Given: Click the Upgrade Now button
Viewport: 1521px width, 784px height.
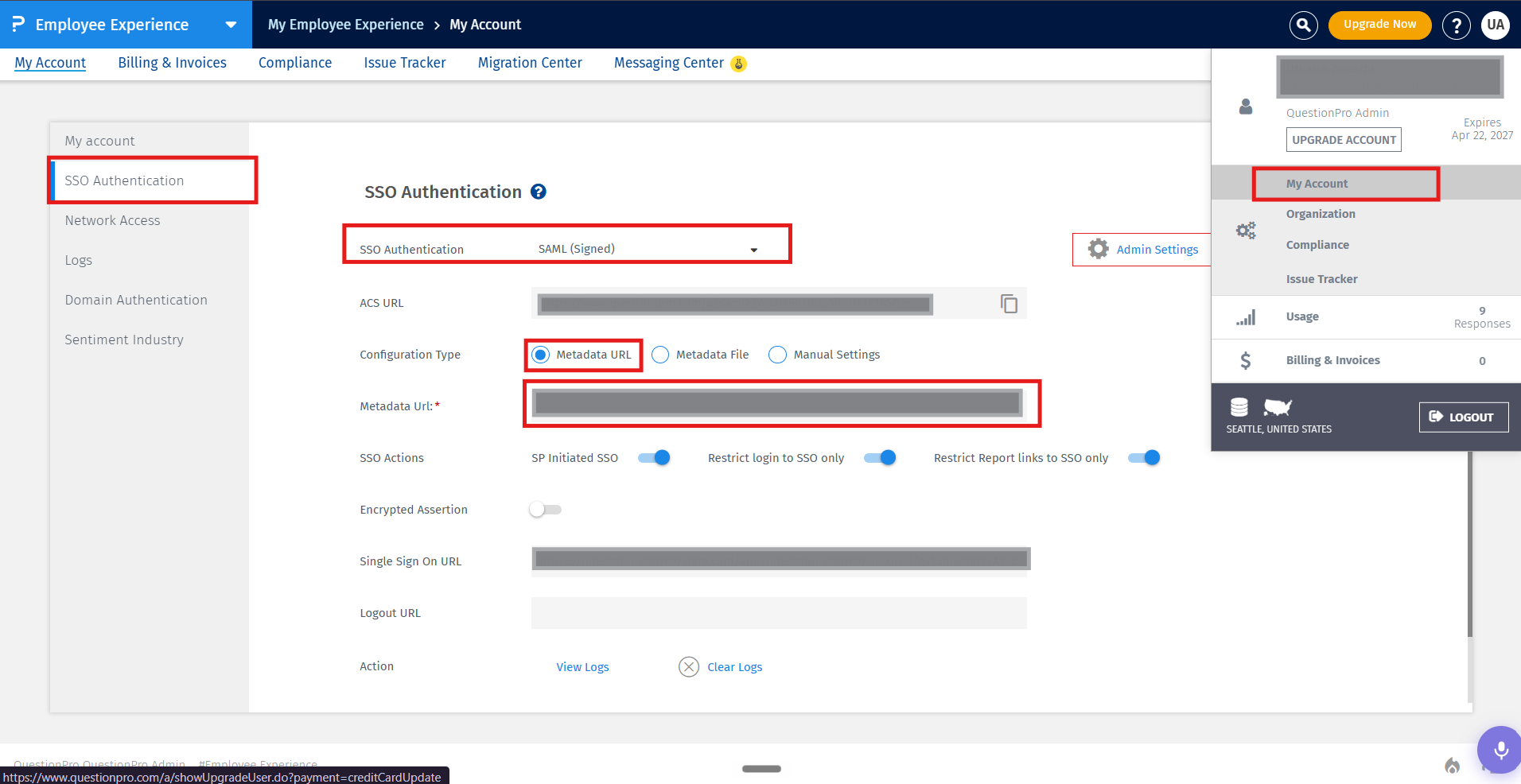Looking at the screenshot, I should pyautogui.click(x=1379, y=25).
